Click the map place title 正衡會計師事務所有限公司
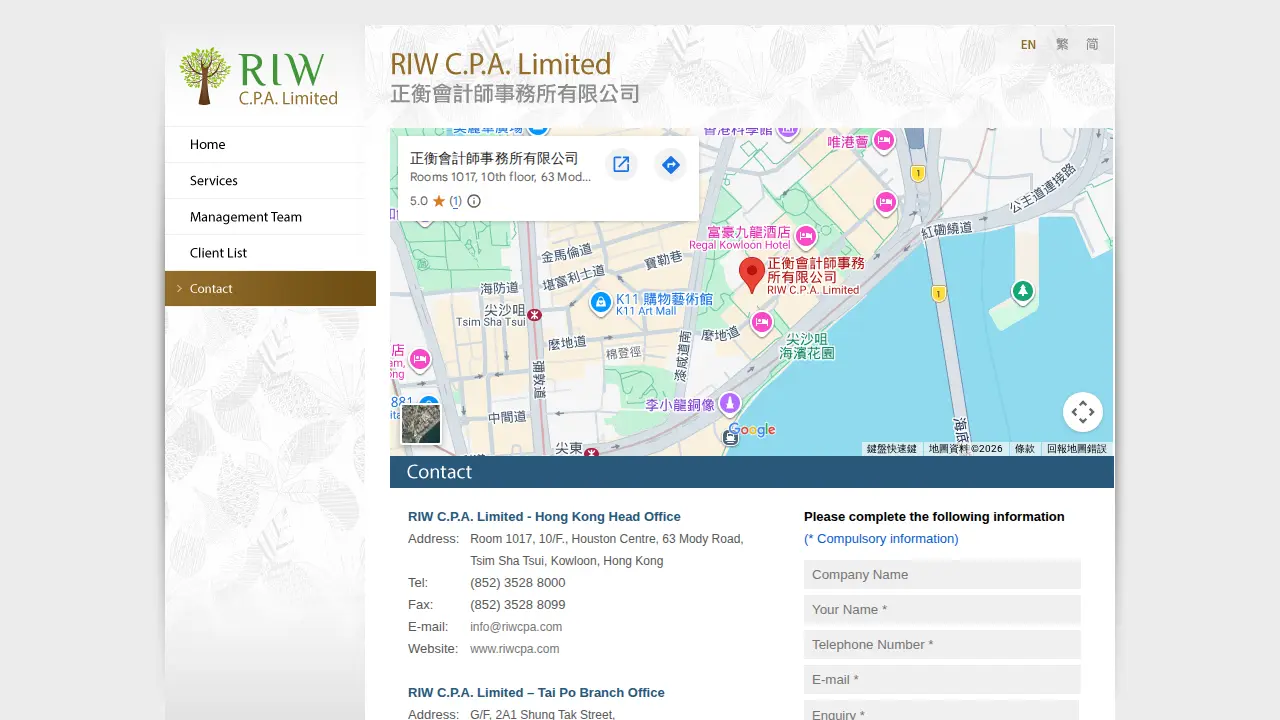Viewport: 1280px width, 720px height. coord(494,158)
